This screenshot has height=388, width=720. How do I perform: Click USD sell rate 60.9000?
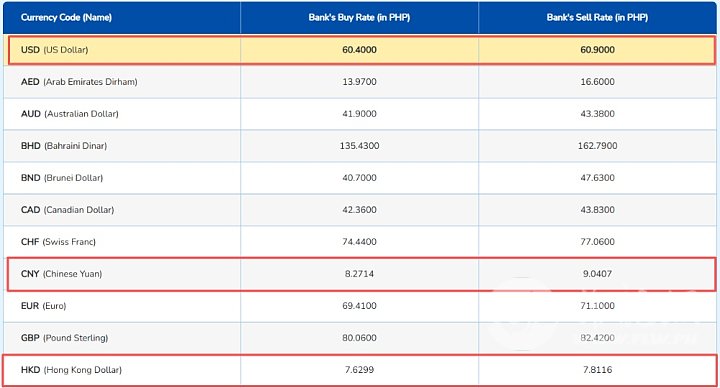tap(597, 50)
